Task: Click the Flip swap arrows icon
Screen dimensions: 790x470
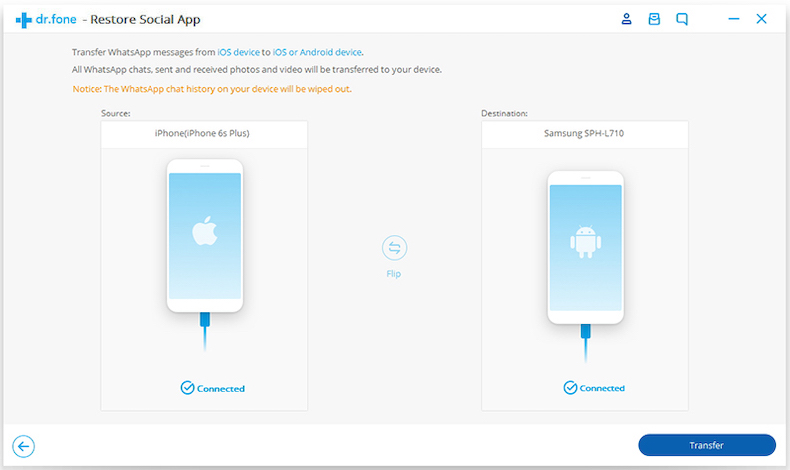Action: point(394,248)
